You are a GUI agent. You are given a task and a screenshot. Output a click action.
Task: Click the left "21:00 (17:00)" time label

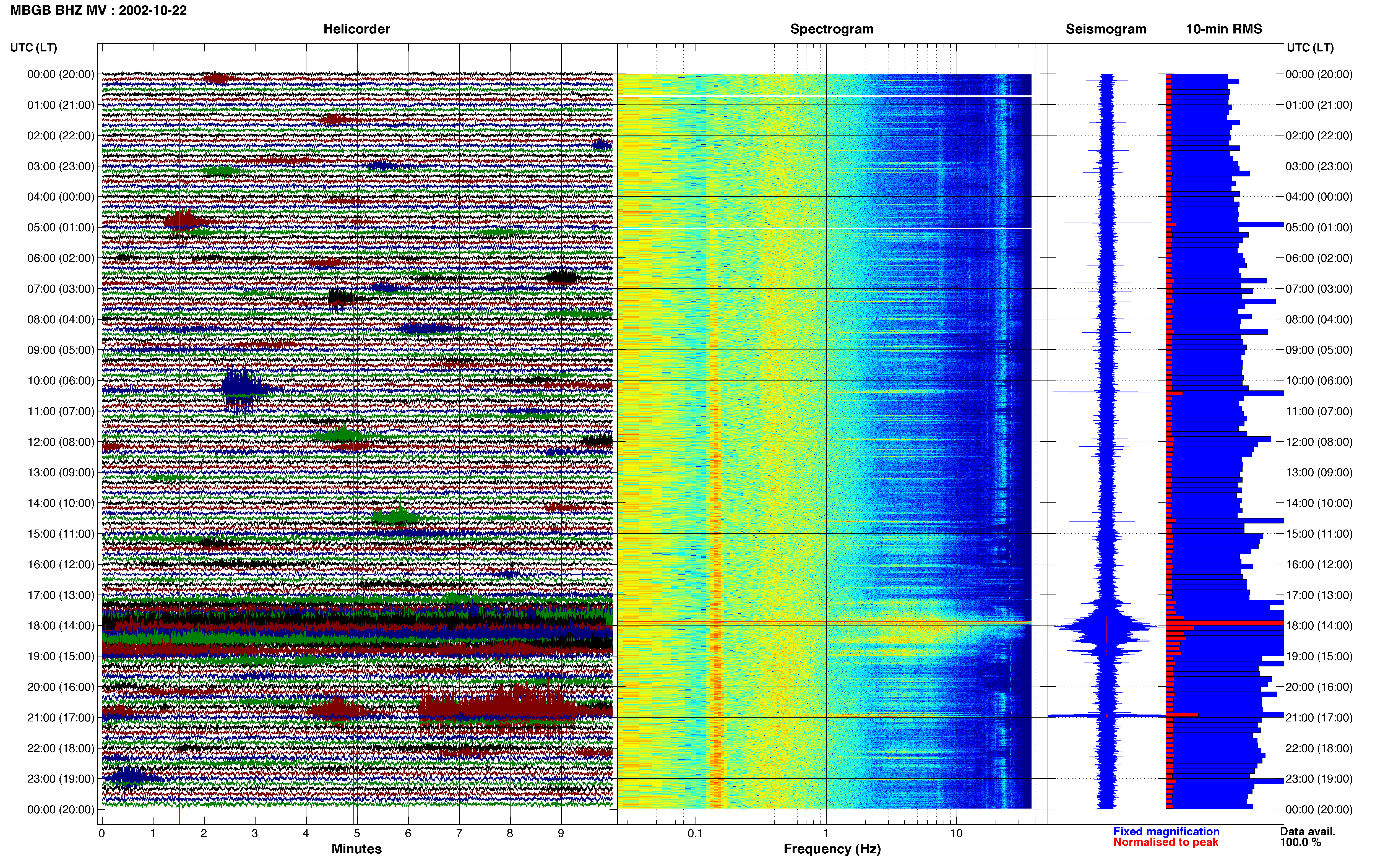coord(61,718)
